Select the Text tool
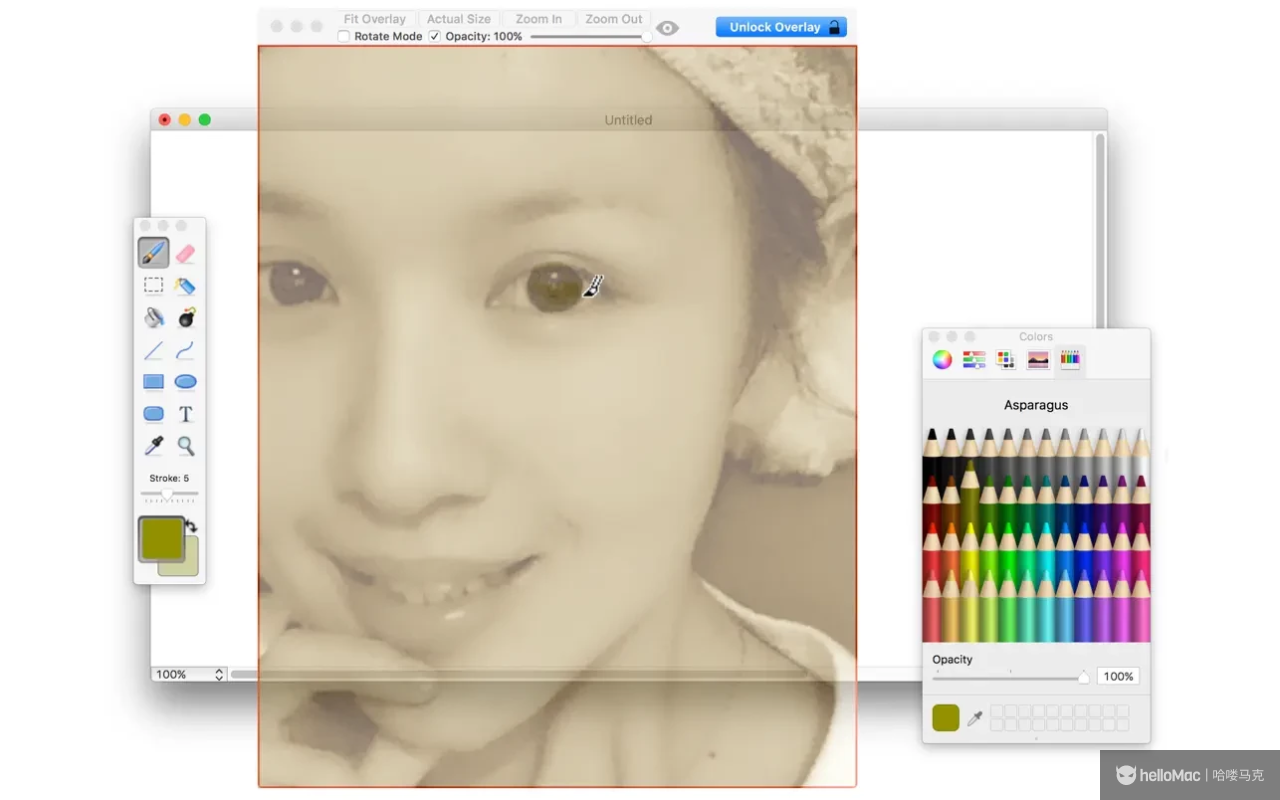 click(x=185, y=414)
